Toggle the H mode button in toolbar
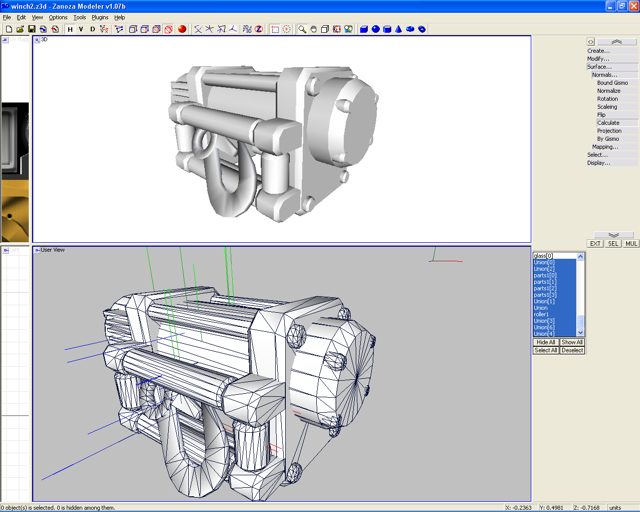The height and width of the screenshot is (512, 640). coord(70,29)
